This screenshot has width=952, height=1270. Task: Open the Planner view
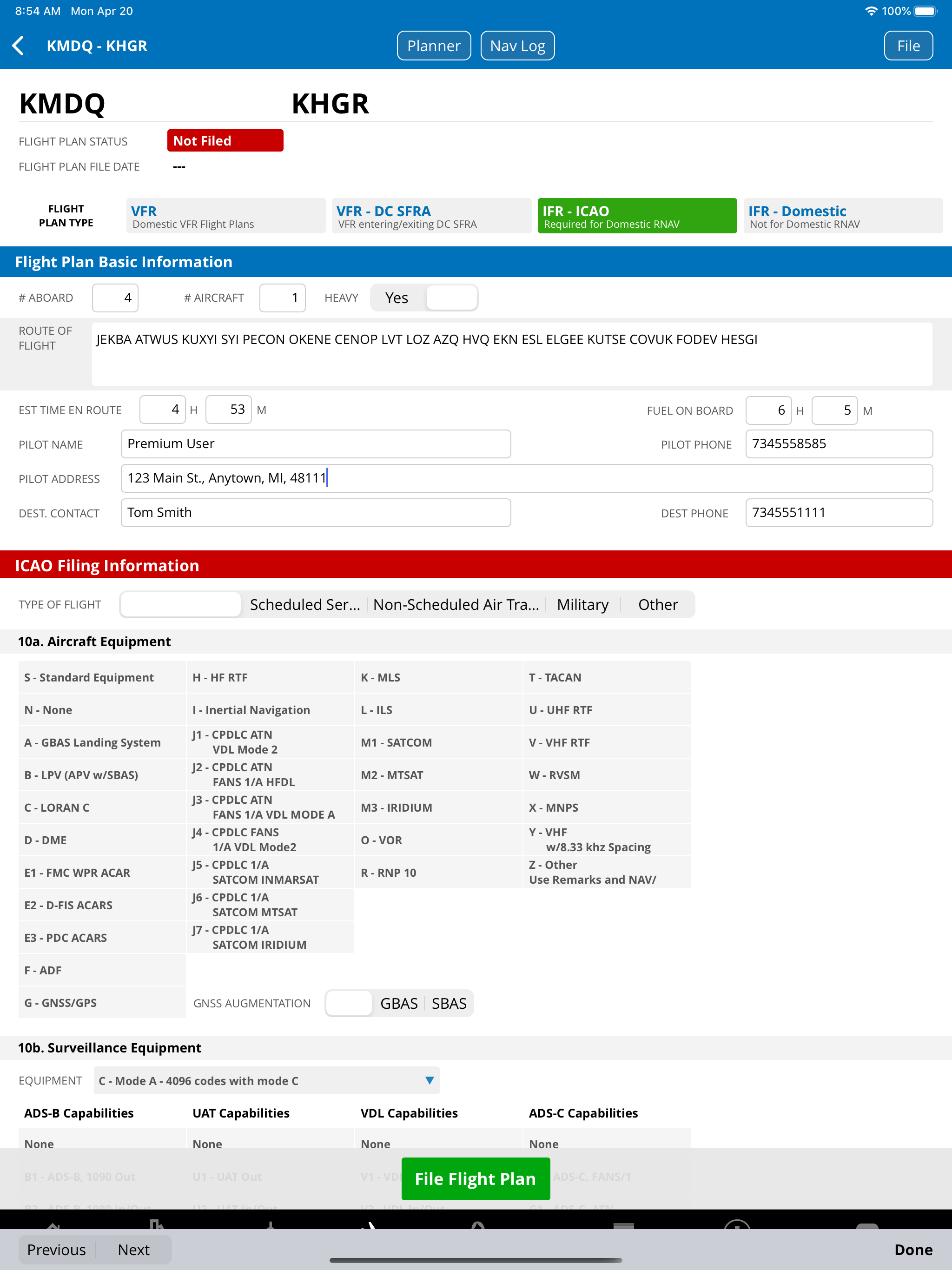tap(434, 46)
